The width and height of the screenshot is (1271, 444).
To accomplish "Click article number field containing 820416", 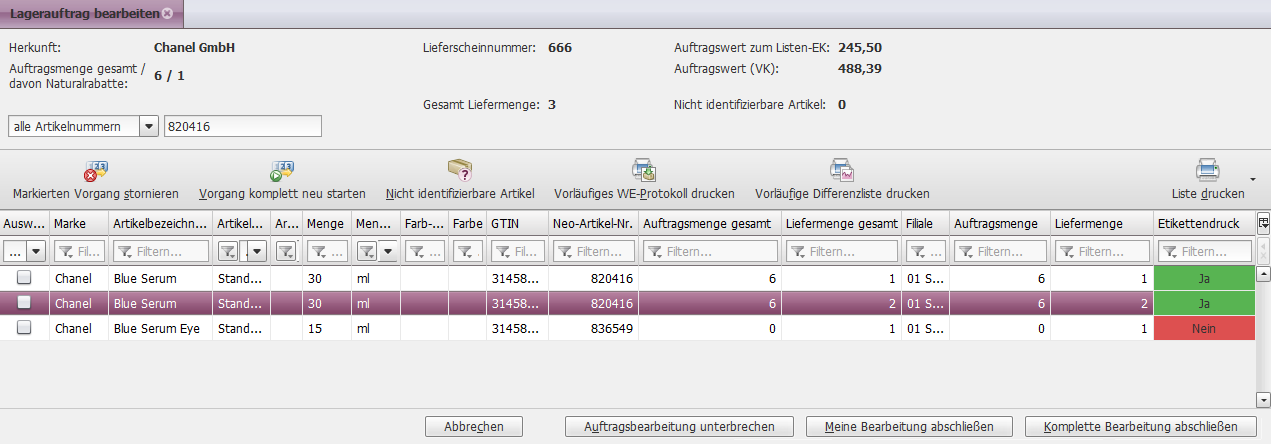I will [x=242, y=126].
